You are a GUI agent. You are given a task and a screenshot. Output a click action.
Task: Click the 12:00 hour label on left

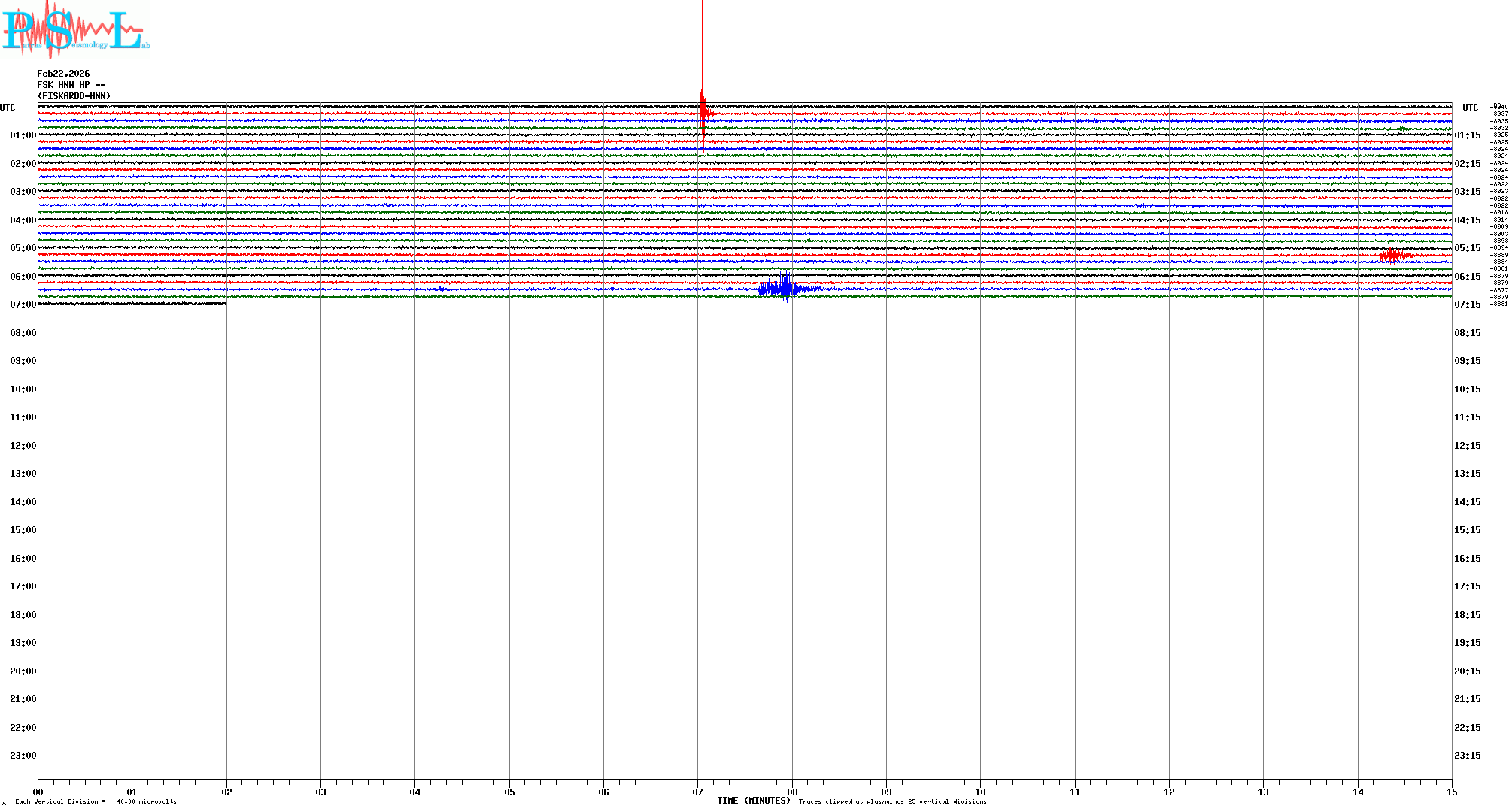(23, 446)
